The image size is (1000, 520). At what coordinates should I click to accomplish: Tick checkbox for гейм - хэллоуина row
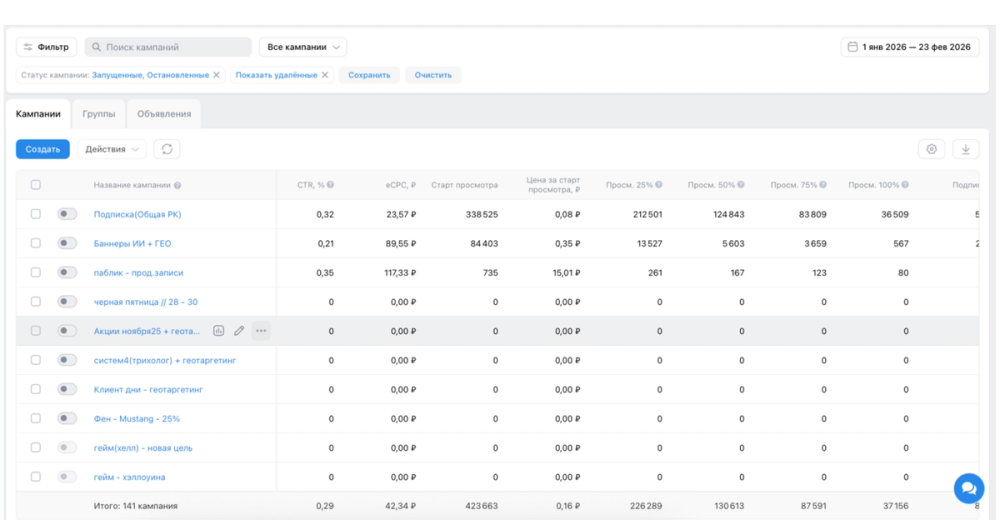pos(36,477)
